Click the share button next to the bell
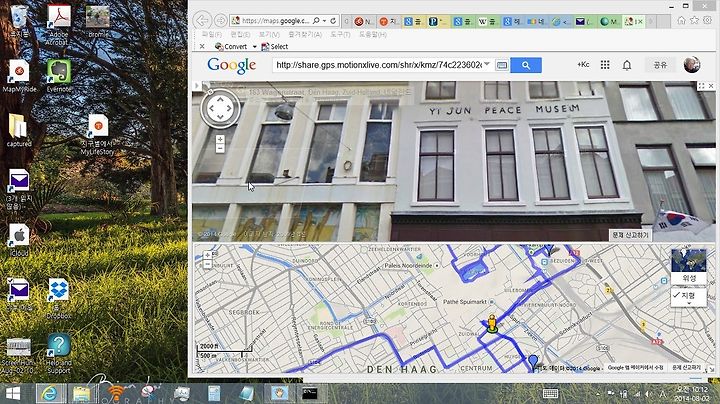720x404 pixels. point(660,65)
